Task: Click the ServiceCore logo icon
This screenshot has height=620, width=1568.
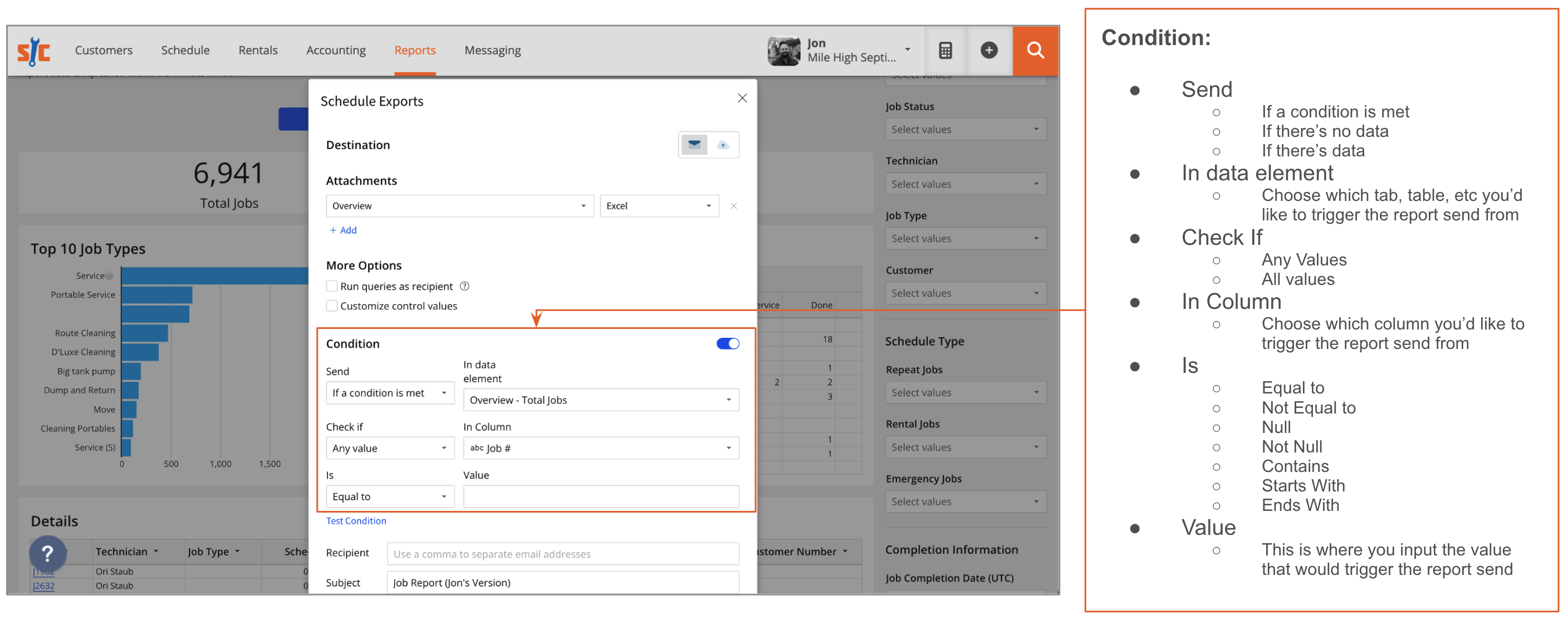Action: coord(33,51)
